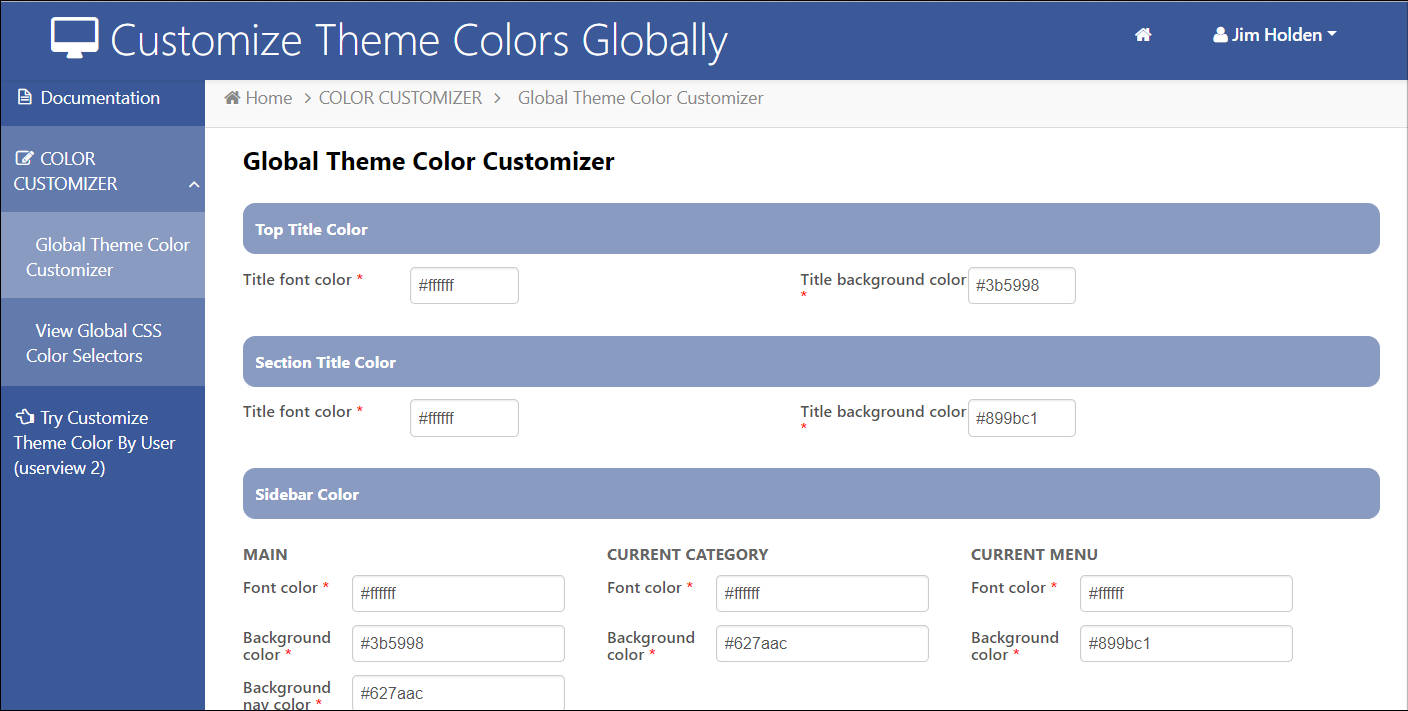
Task: Click the Documentation file icon in sidebar
Action: tap(25, 98)
